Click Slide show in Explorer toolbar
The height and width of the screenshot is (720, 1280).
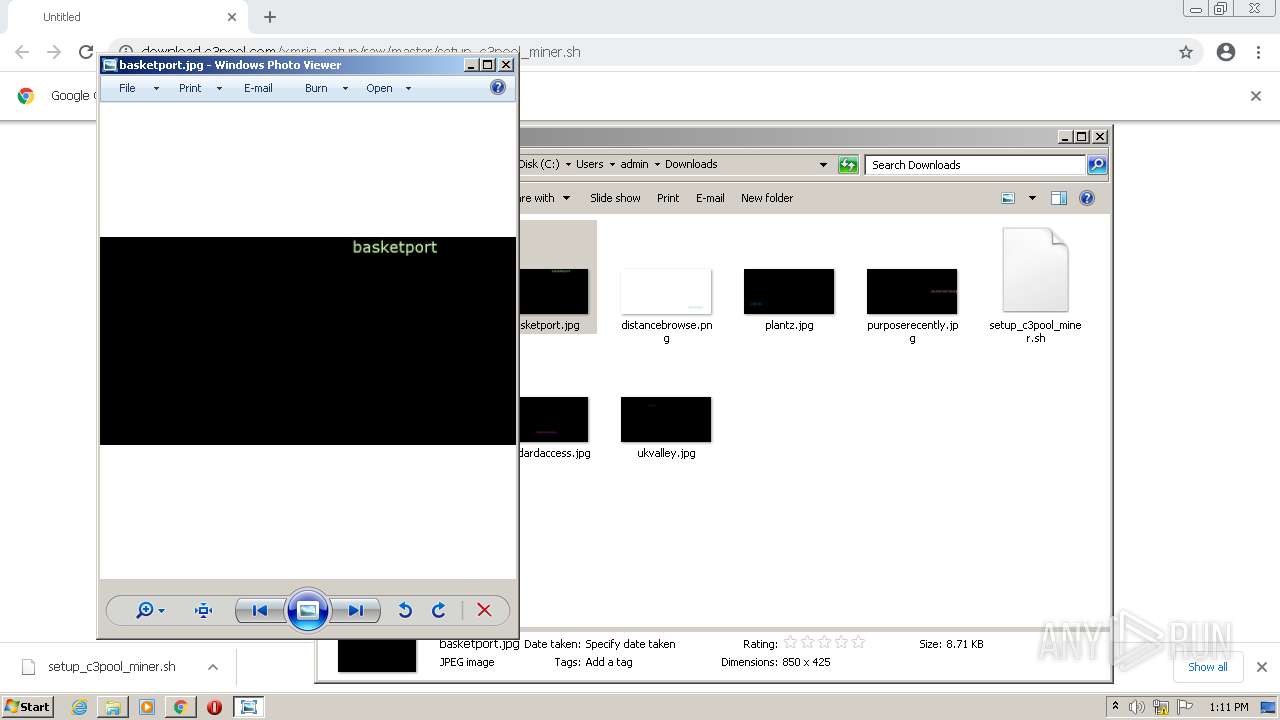click(x=615, y=198)
